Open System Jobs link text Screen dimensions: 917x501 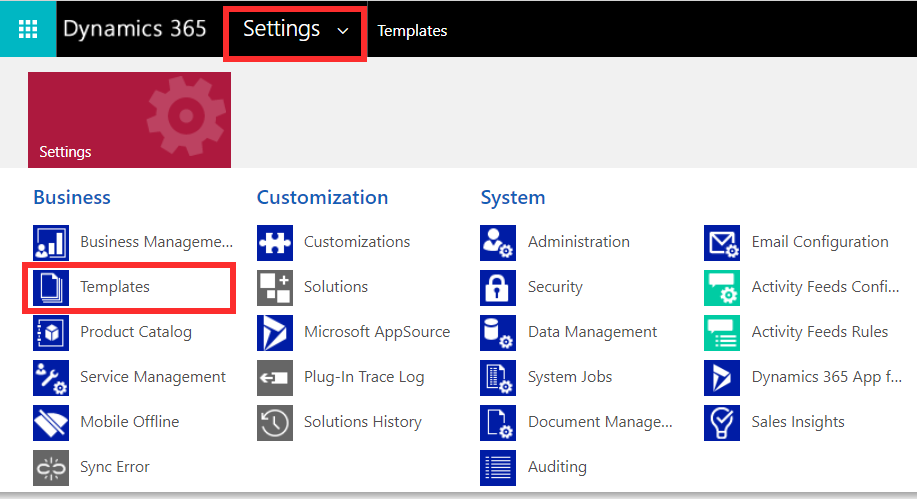[x=570, y=376]
